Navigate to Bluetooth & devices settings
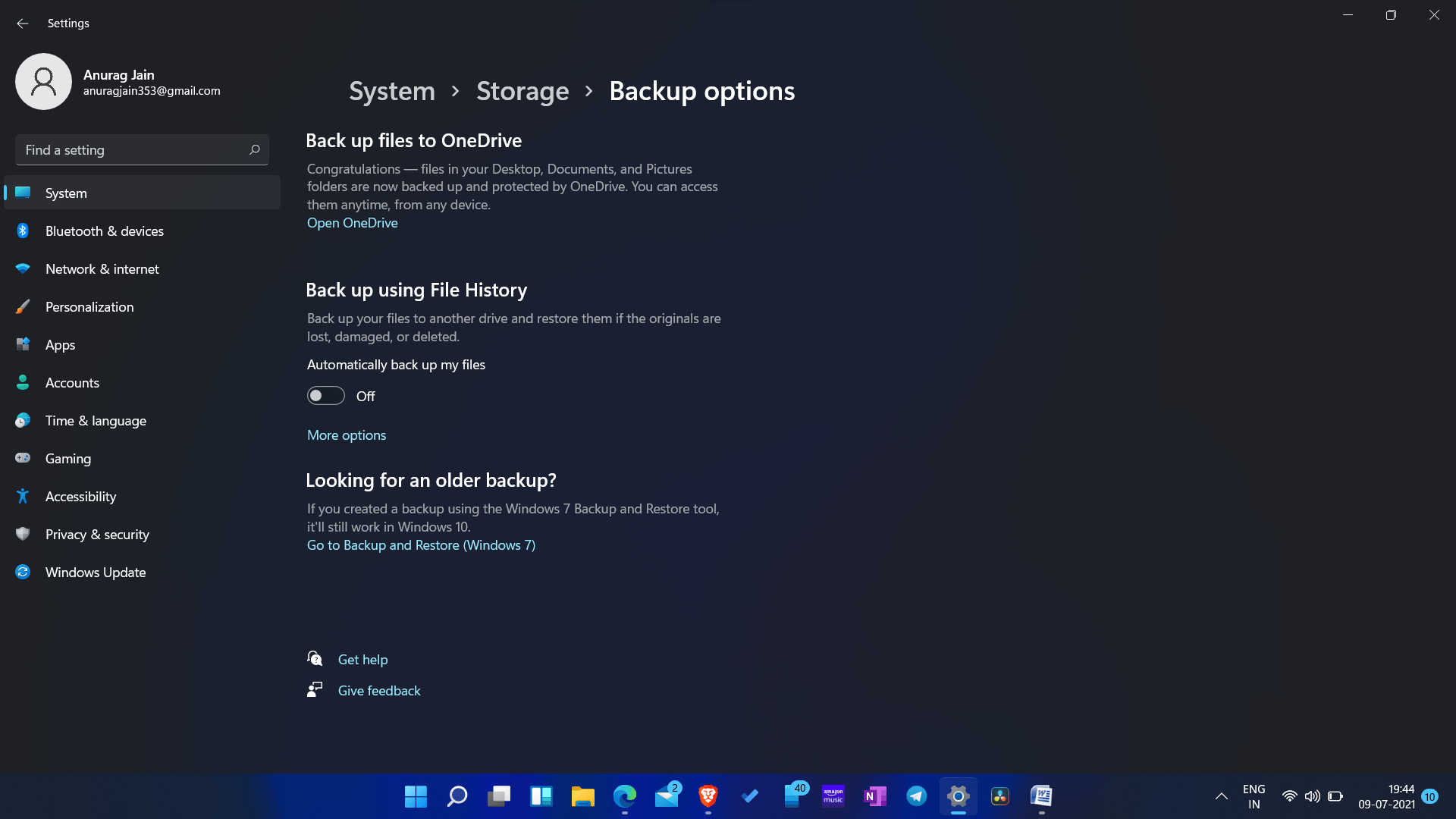1456x819 pixels. point(104,230)
